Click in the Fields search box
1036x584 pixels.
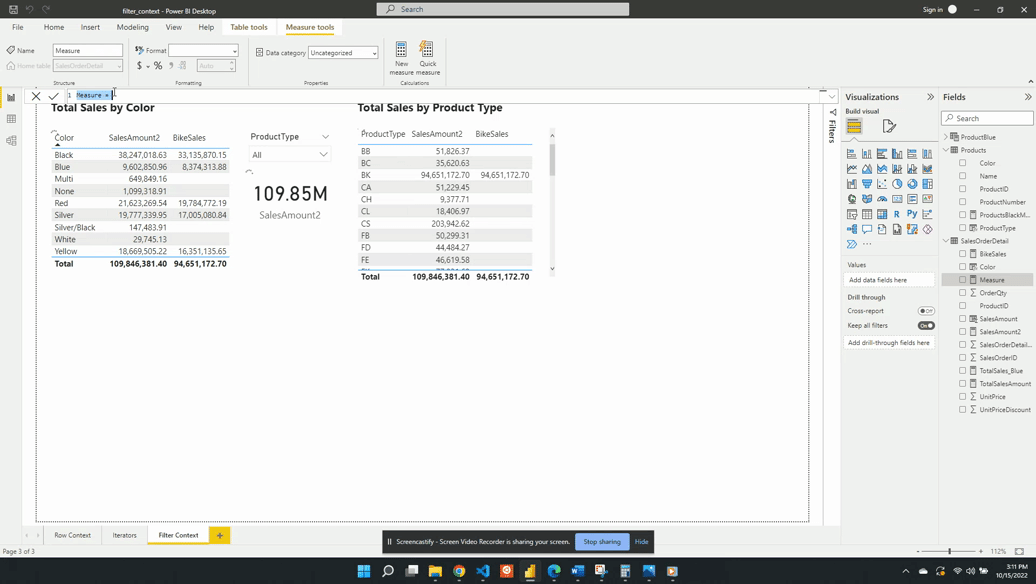[x=992, y=118]
